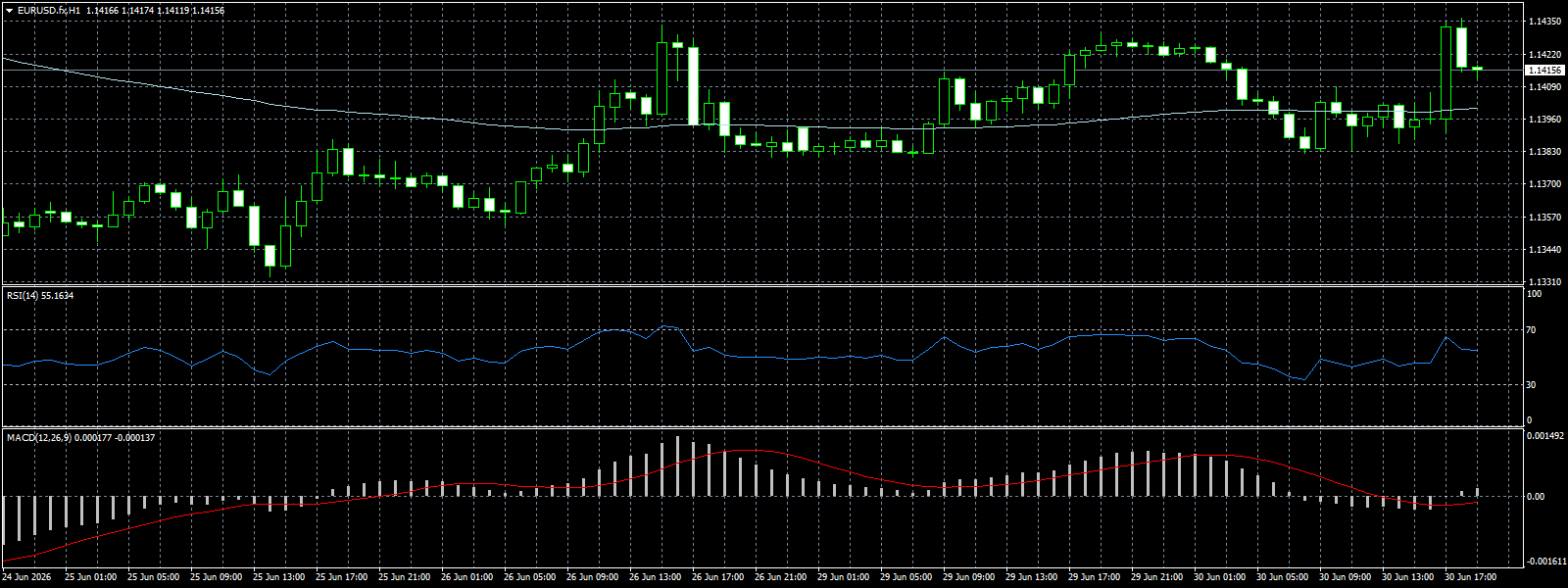Click the 1.13700 price axis label

tap(1545, 184)
